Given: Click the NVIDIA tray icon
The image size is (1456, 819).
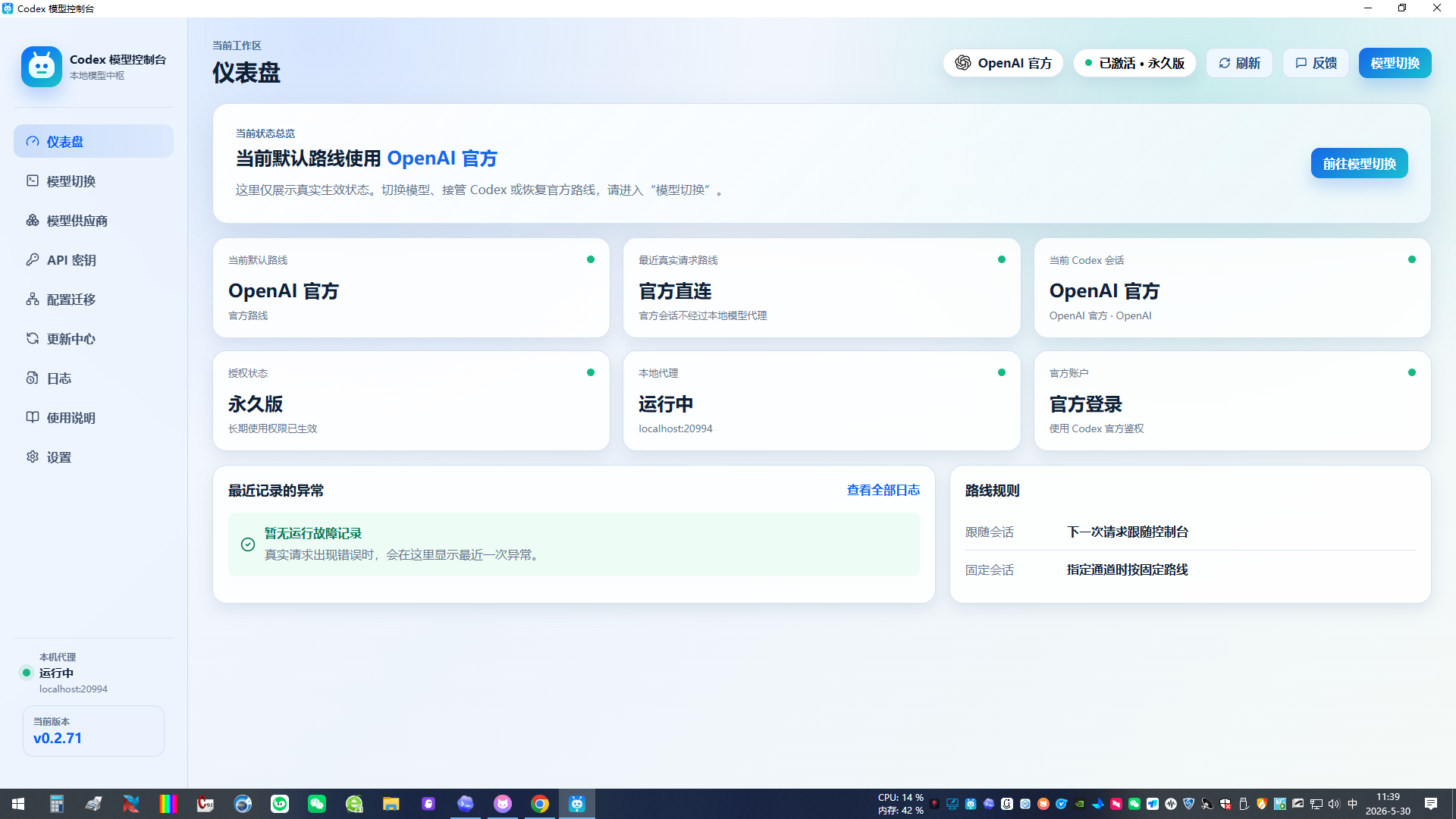Looking at the screenshot, I should coord(1080,804).
